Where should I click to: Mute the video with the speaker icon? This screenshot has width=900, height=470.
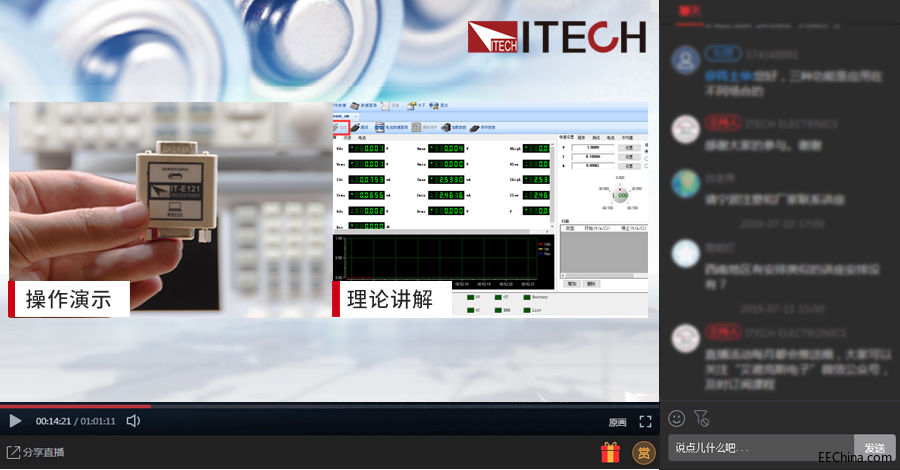coord(133,422)
